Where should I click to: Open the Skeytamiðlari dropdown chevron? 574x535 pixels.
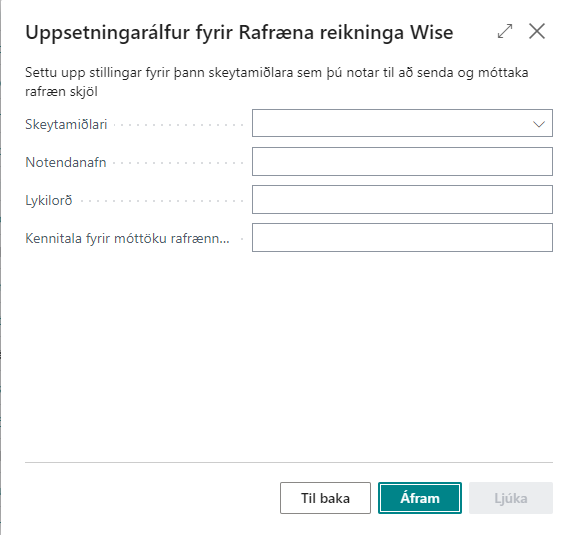538,124
